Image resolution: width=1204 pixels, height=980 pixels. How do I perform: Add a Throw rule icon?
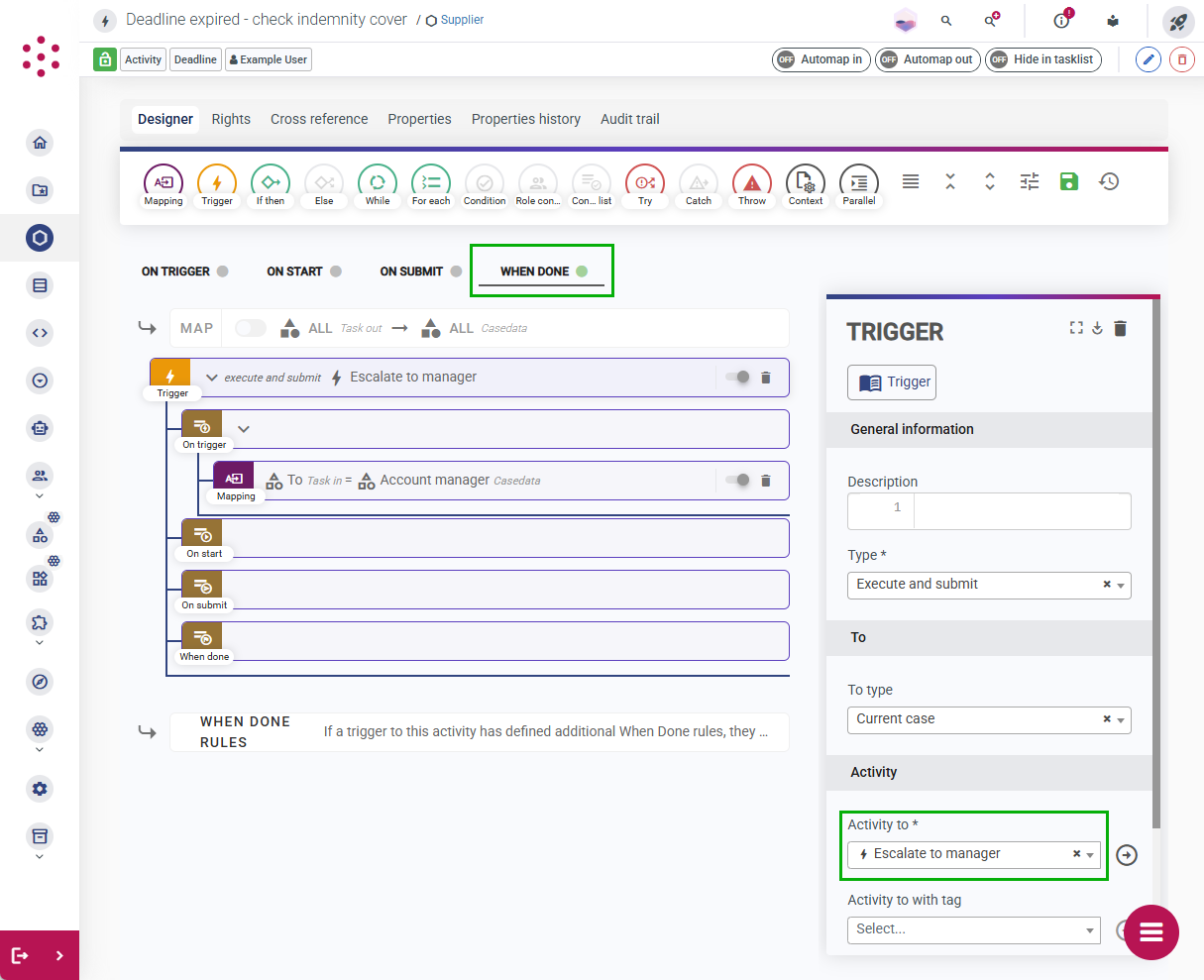pos(752,184)
